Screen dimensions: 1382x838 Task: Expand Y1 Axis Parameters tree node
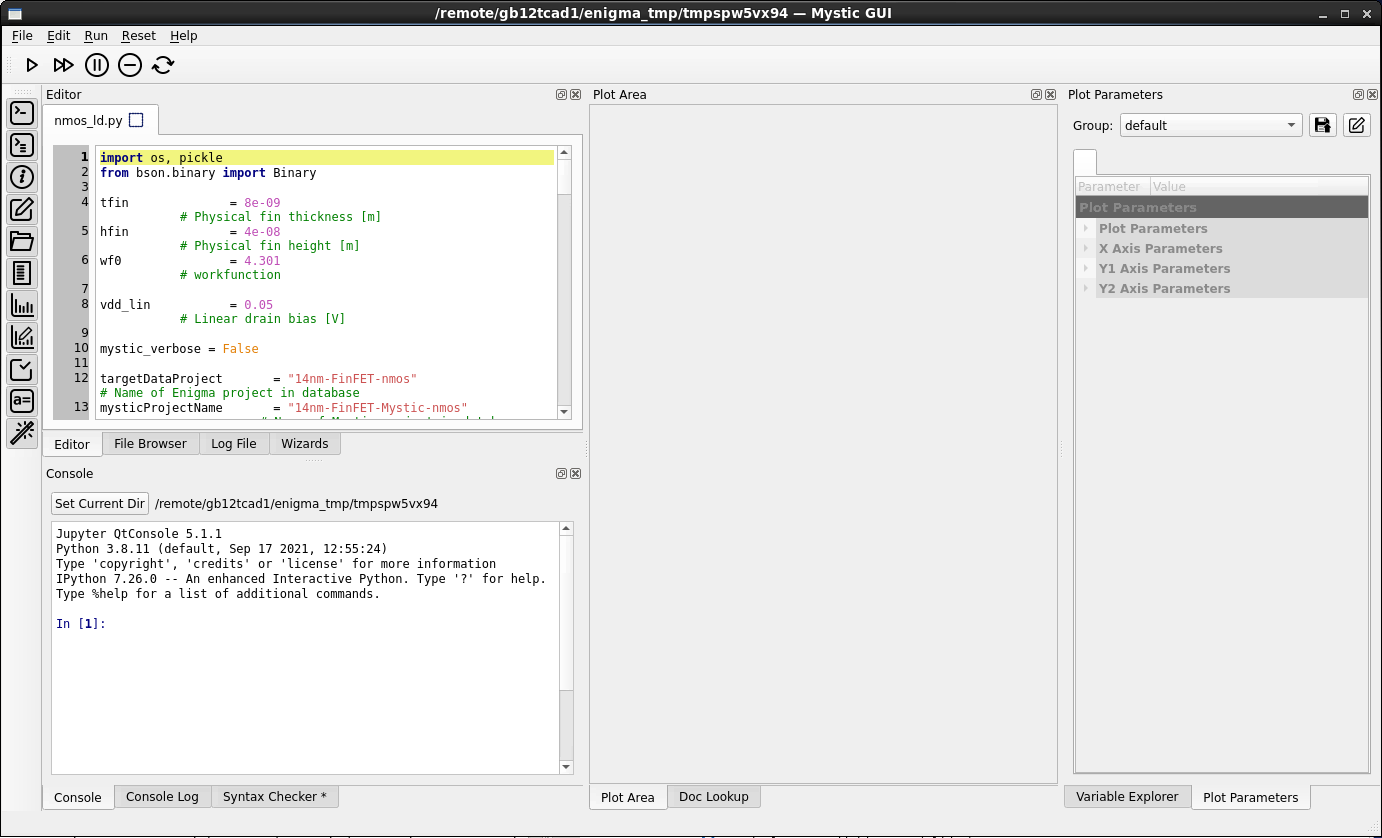click(1085, 268)
